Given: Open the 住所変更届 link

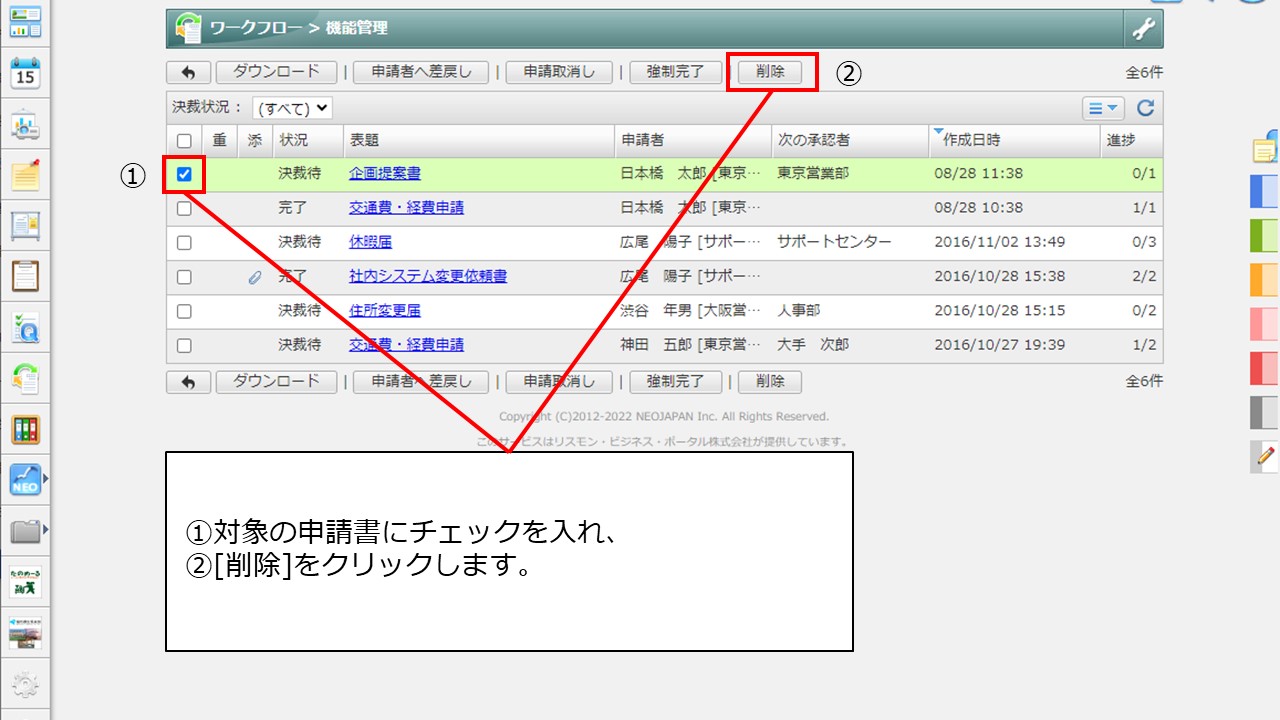Looking at the screenshot, I should point(385,310).
